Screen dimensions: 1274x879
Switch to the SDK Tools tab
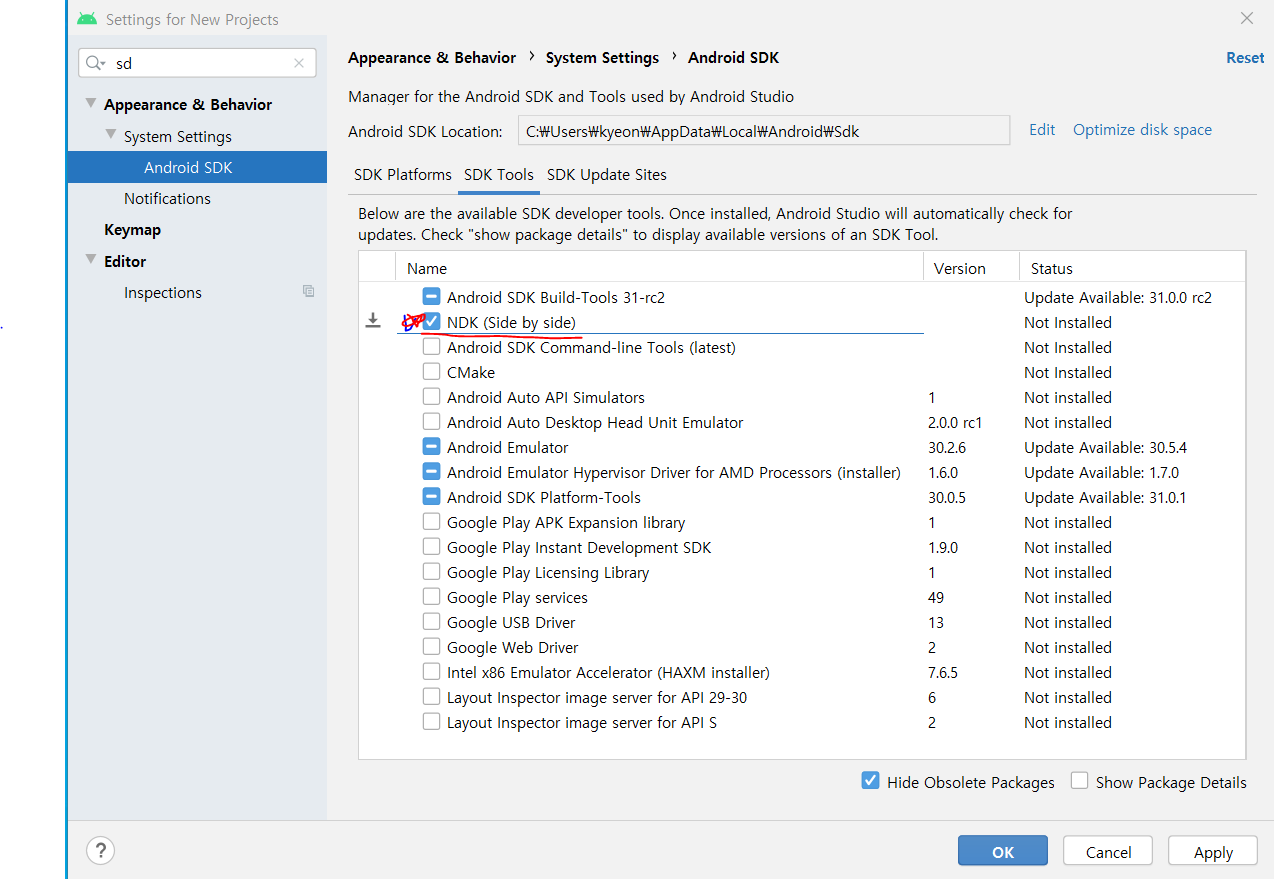click(499, 174)
